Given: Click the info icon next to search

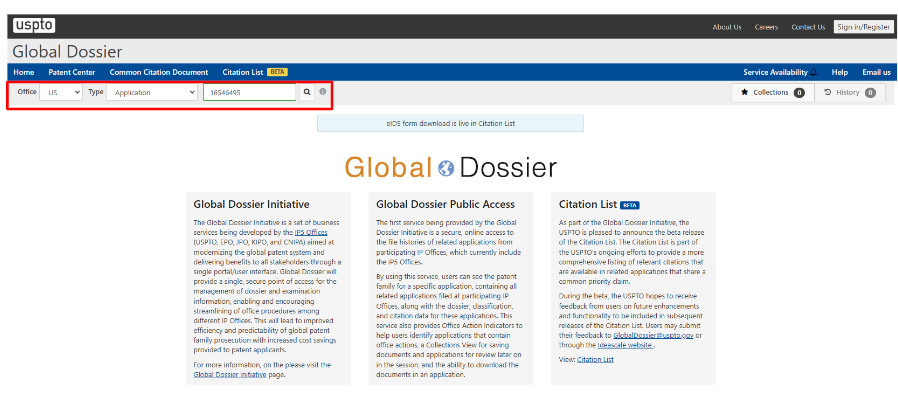Looking at the screenshot, I should (323, 92).
